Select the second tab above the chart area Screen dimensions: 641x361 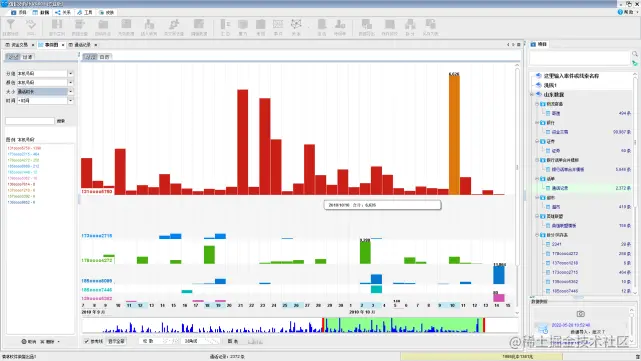pyautogui.click(x=105, y=57)
